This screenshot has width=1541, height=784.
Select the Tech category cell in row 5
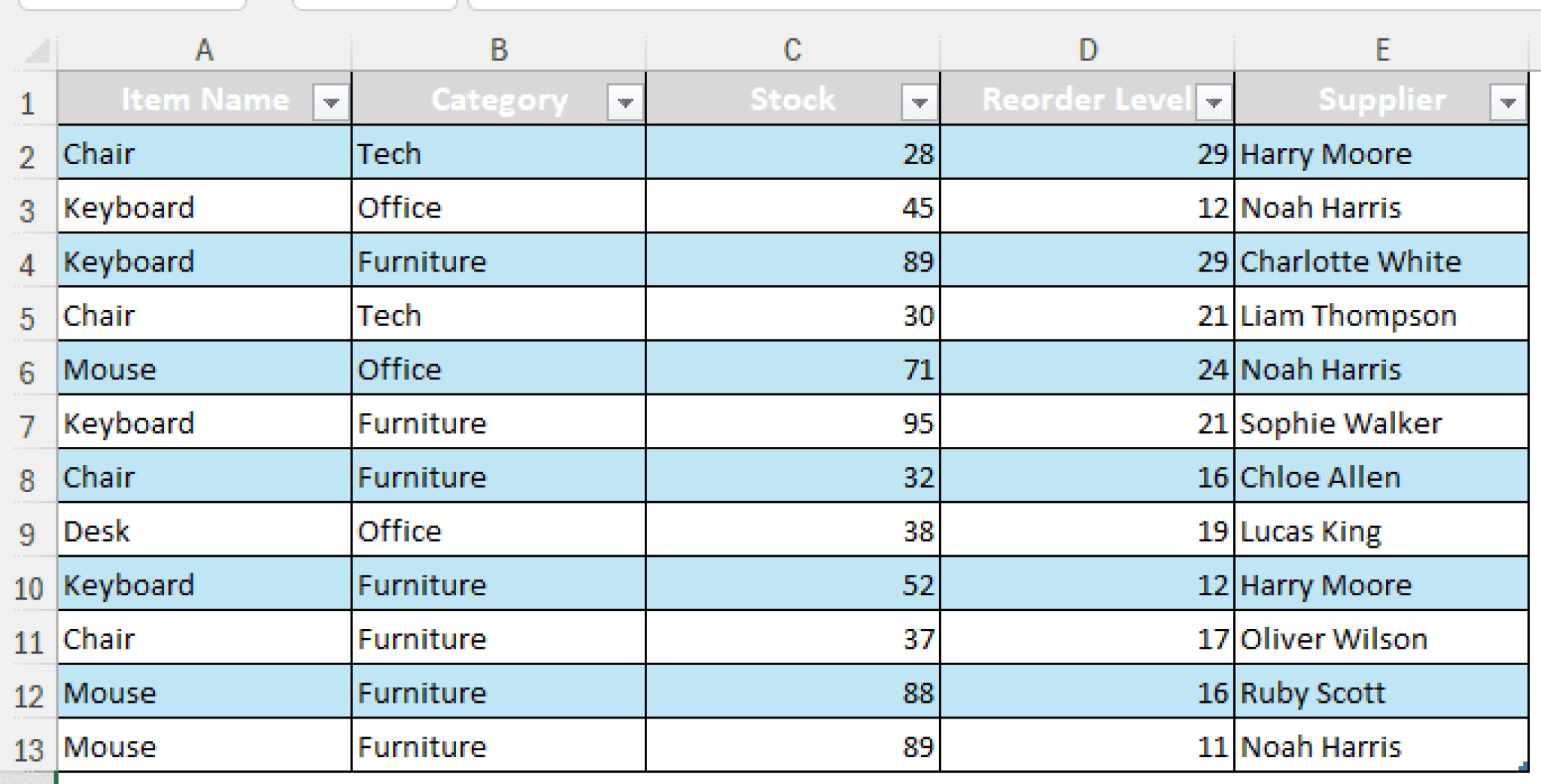[x=499, y=315]
